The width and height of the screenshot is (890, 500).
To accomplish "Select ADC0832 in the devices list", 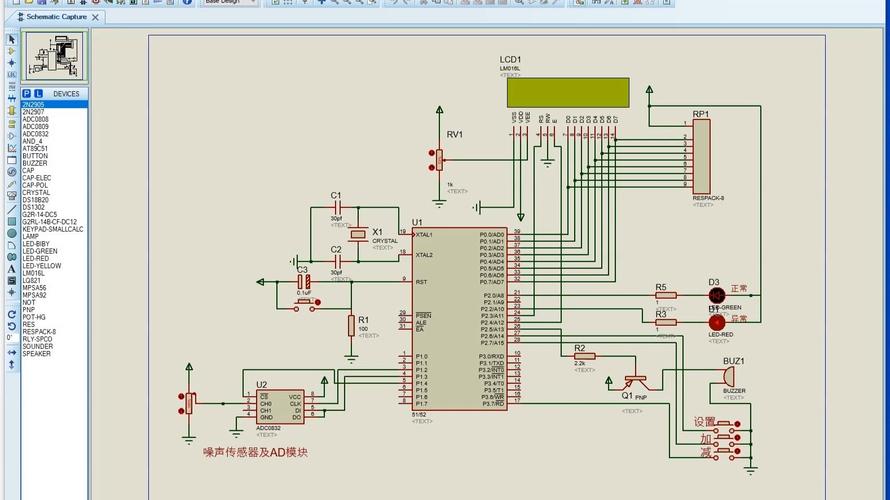I will [54, 135].
